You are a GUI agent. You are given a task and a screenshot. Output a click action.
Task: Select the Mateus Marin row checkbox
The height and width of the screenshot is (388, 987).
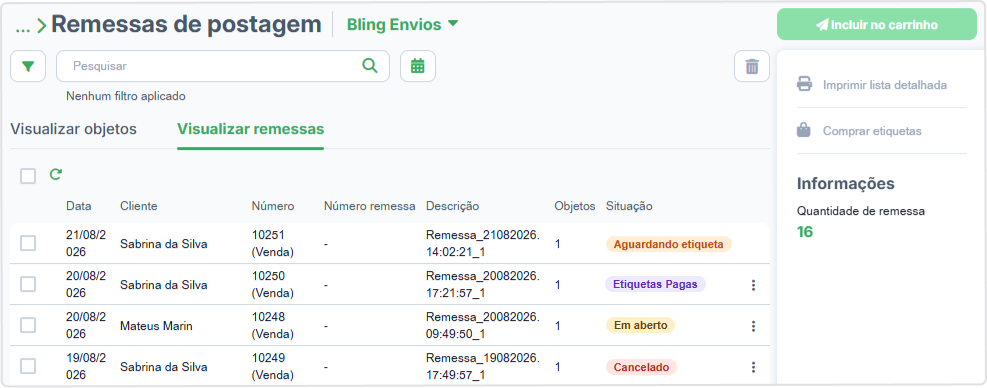point(28,326)
